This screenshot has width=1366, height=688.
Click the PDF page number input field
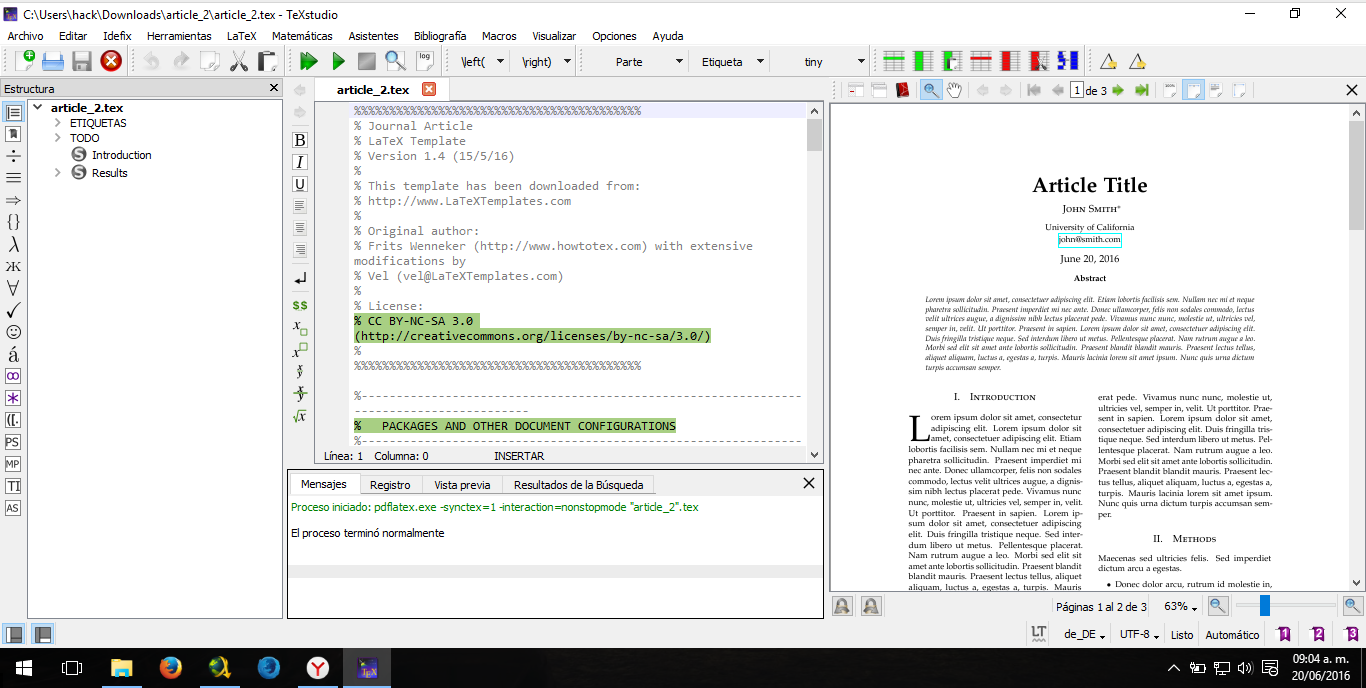(1077, 90)
